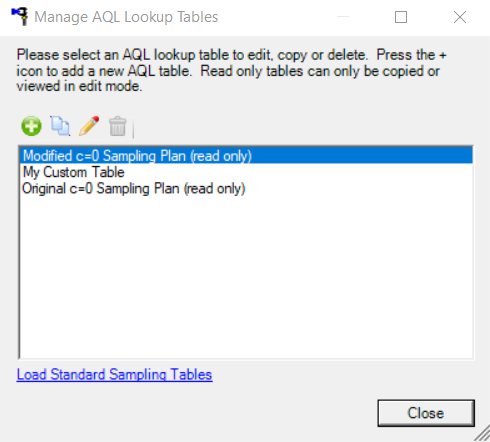Click the Manage AQL Lookup Tables title text
Screen dimensions: 490x442
point(126,17)
